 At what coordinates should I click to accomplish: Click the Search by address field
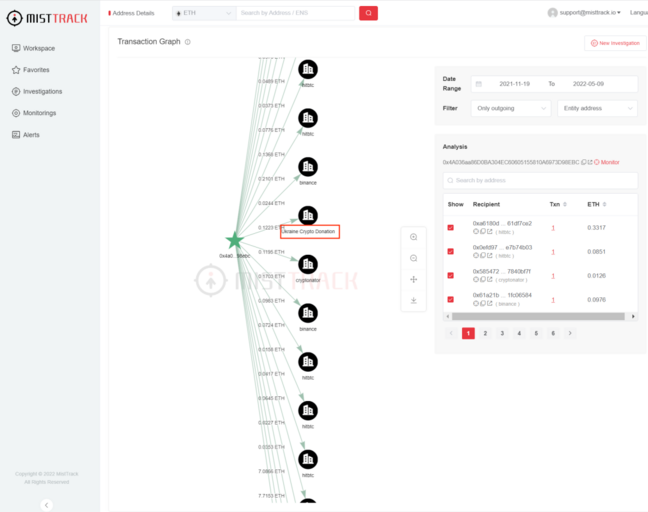540,180
